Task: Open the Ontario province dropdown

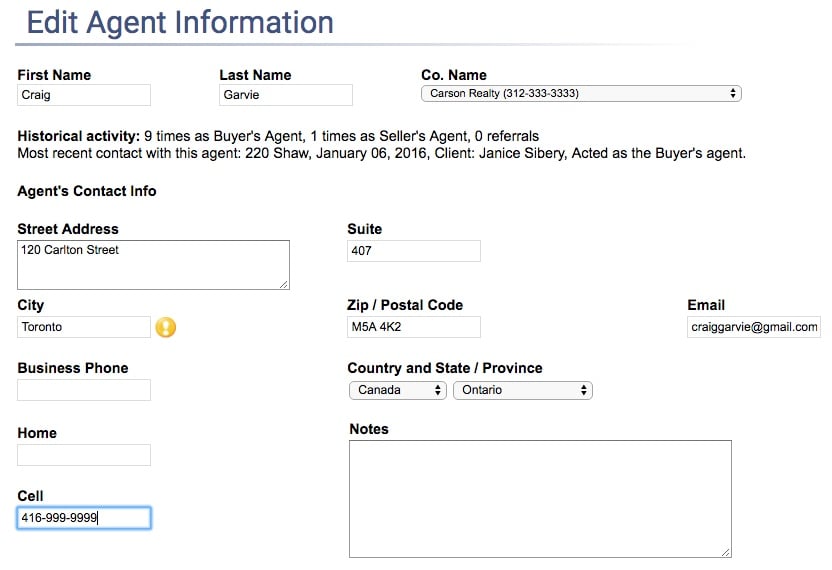Action: coord(523,390)
